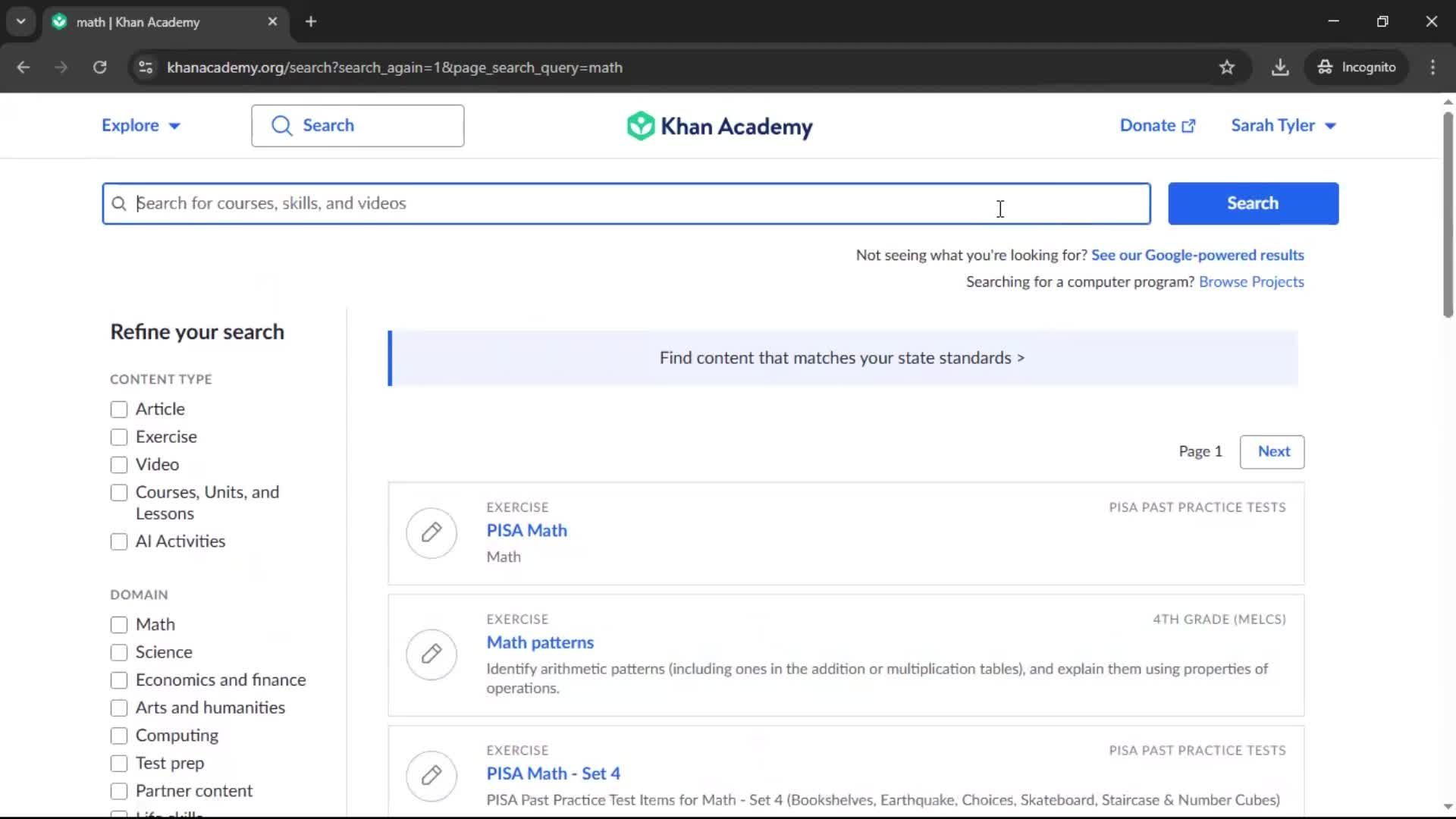Open a new browser tab
This screenshot has width=1456, height=819.
311,21
